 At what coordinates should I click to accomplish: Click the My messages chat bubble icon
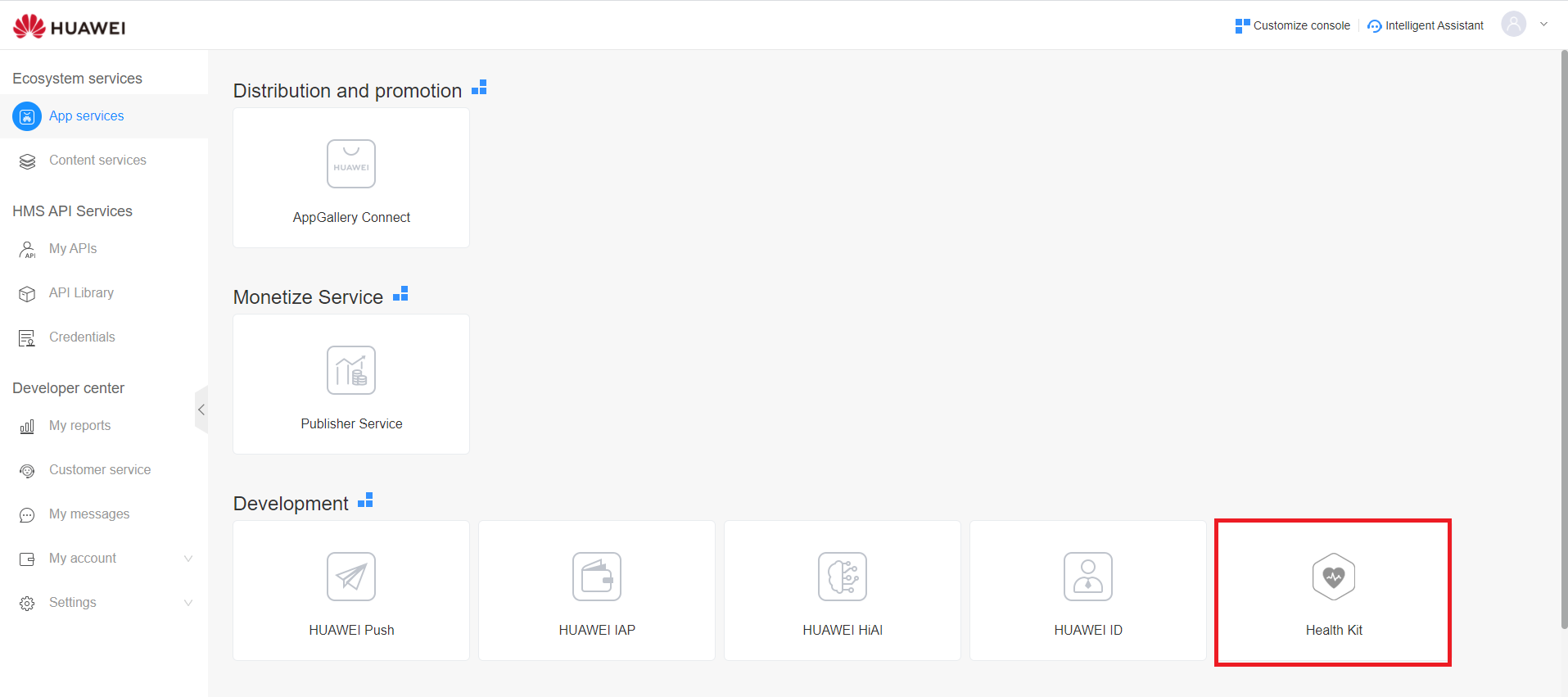tap(27, 515)
